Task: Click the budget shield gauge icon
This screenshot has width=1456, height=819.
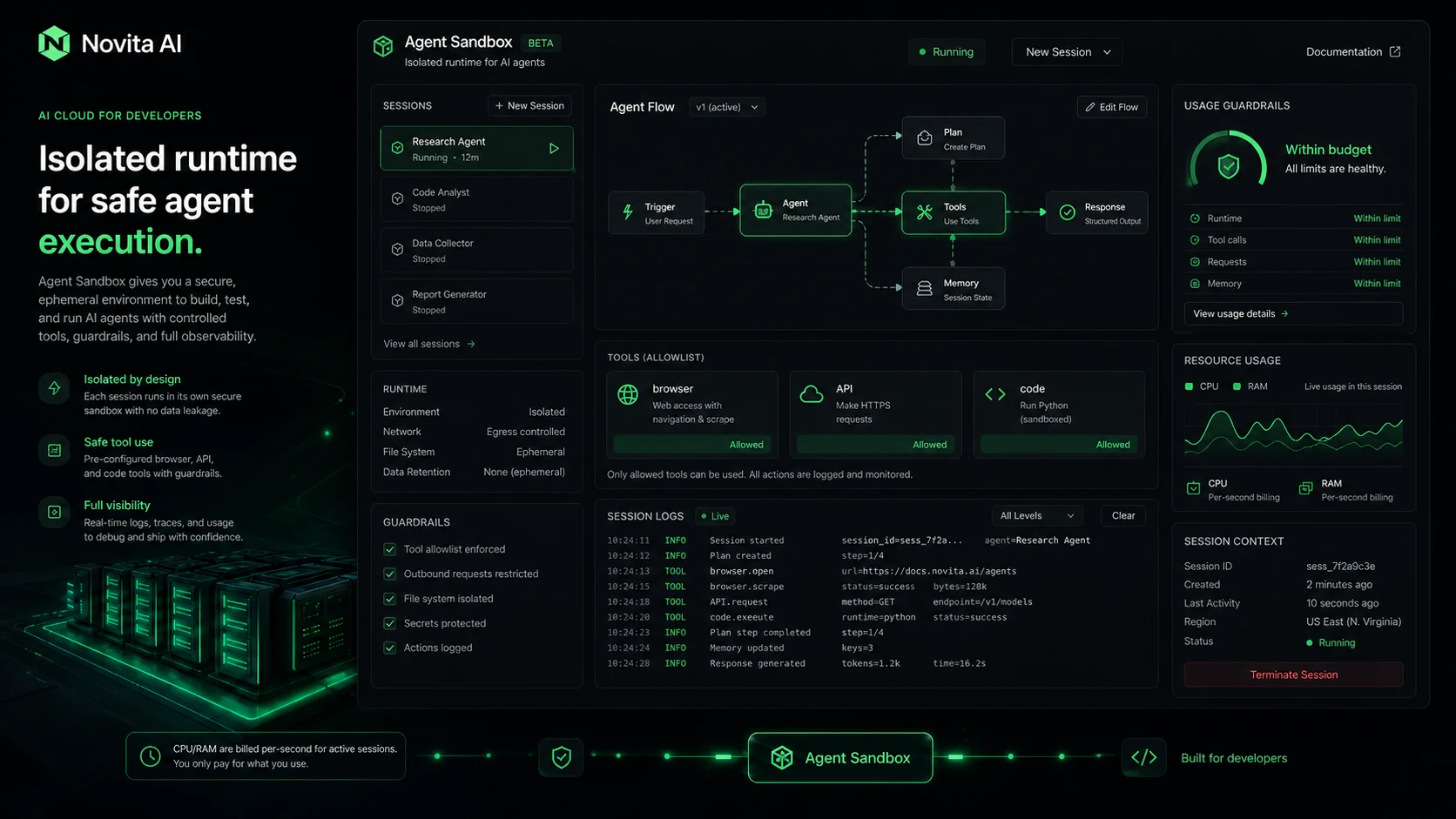Action: [x=1229, y=165]
